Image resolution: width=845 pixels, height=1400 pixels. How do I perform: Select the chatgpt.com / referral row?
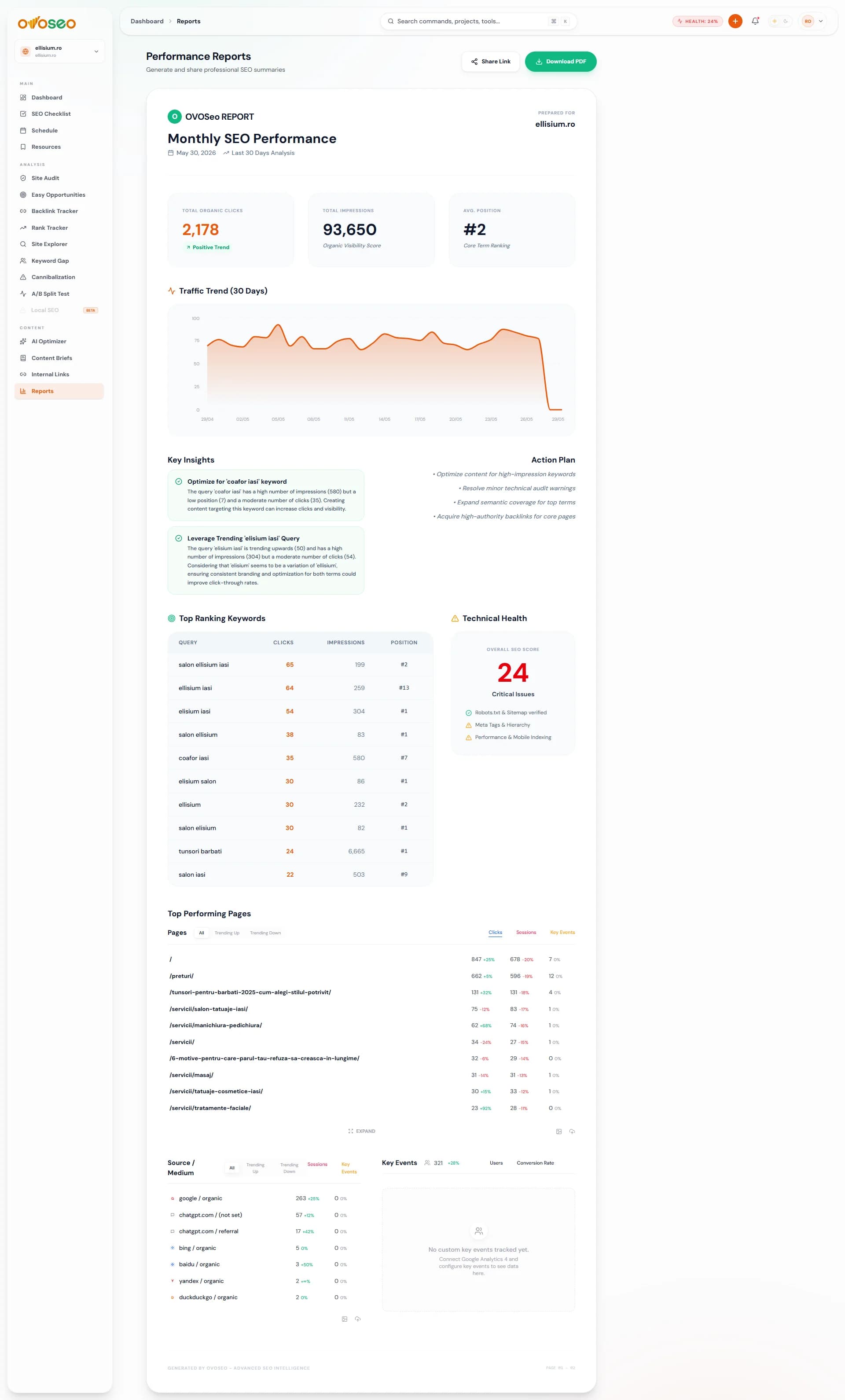pos(264,1231)
